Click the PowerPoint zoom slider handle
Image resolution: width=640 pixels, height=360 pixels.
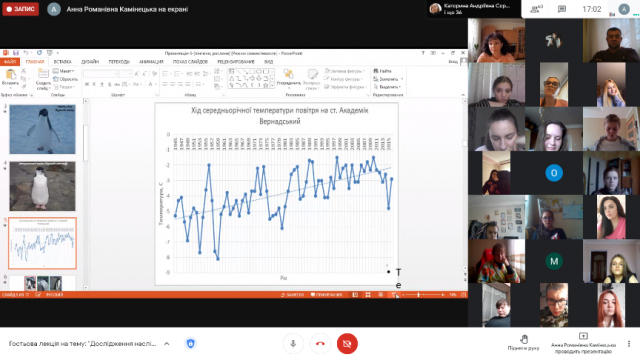418,295
